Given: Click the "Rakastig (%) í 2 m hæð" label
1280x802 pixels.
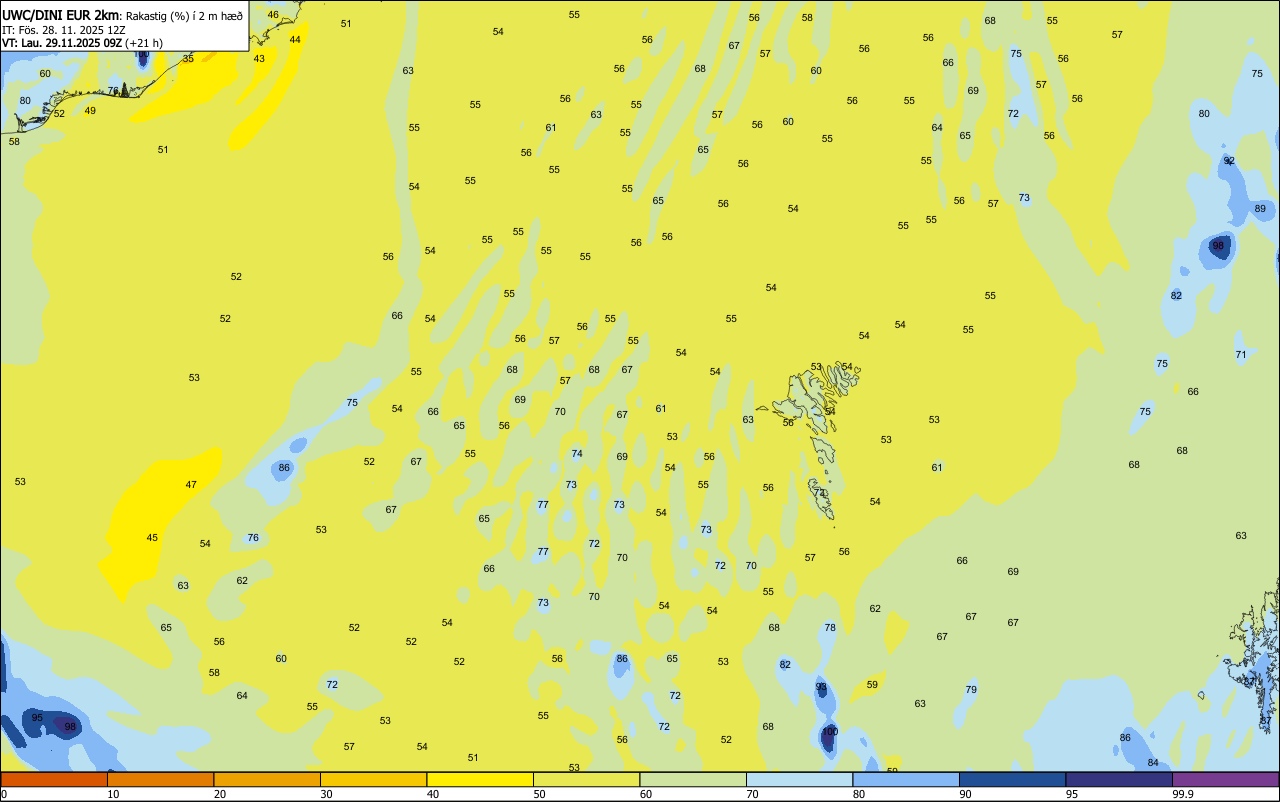Looking at the screenshot, I should click(184, 16).
